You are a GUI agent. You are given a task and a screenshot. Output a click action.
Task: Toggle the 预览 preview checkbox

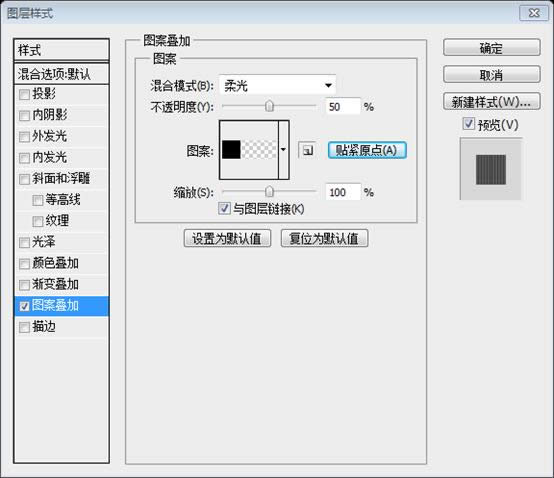pyautogui.click(x=468, y=124)
